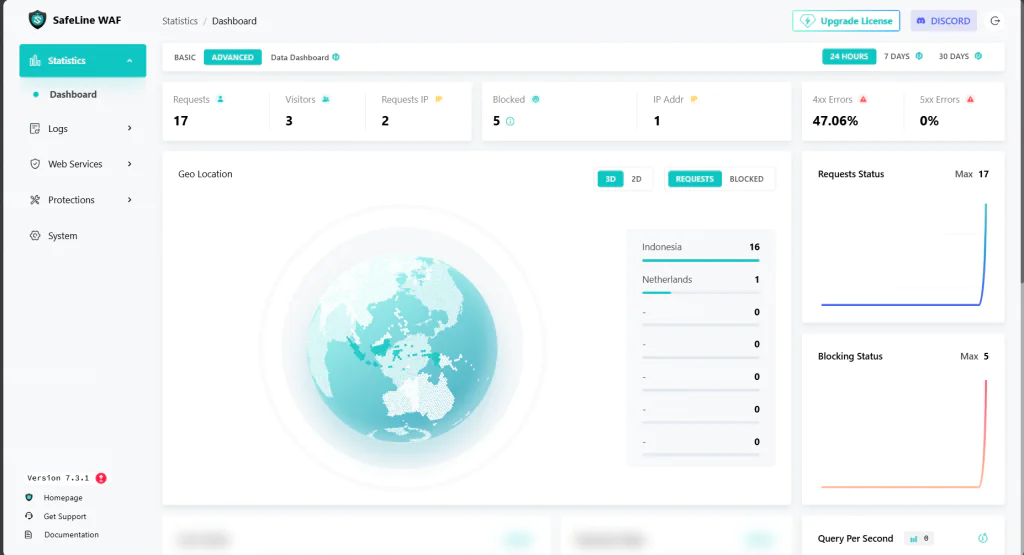Click the refresh icon in Query Per Second

(983, 538)
